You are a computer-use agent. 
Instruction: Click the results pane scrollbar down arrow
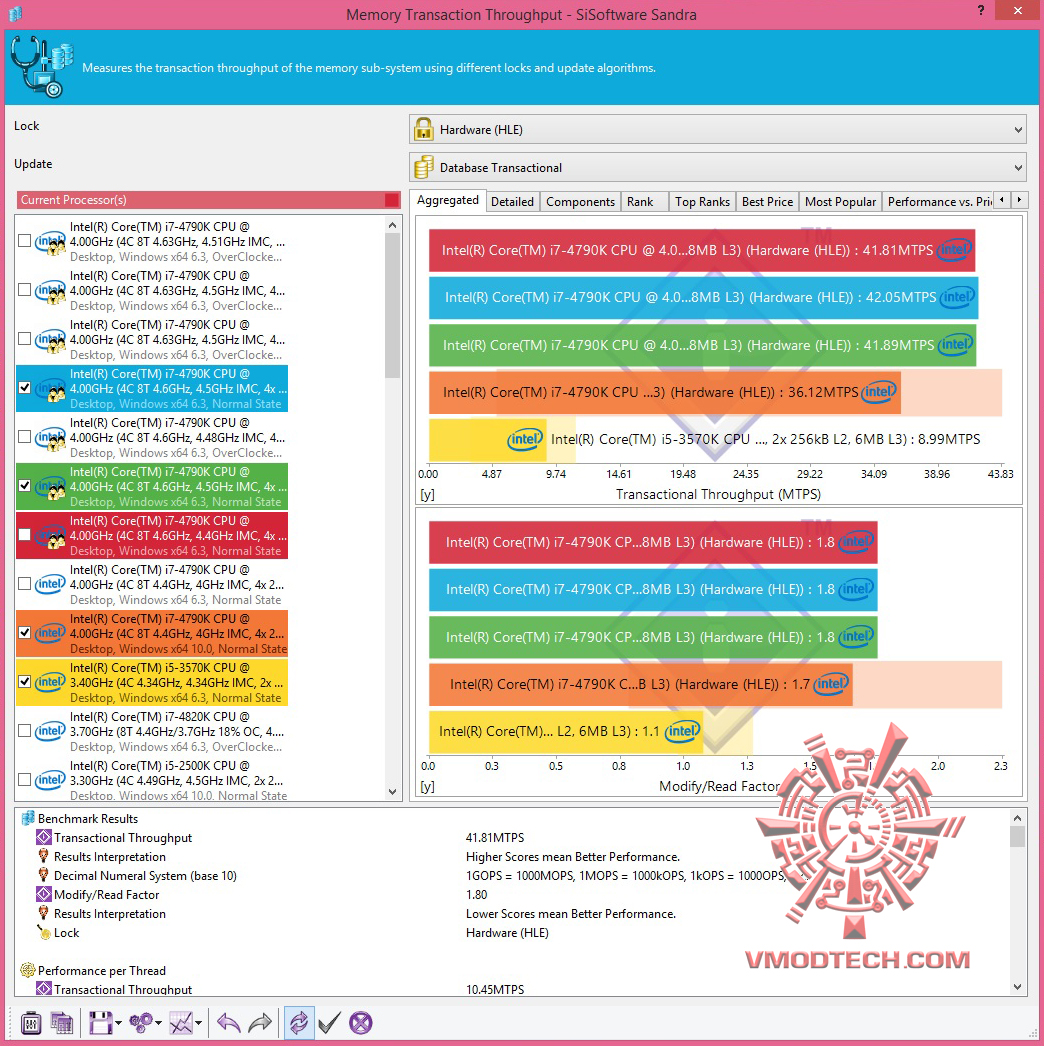coord(1017,987)
